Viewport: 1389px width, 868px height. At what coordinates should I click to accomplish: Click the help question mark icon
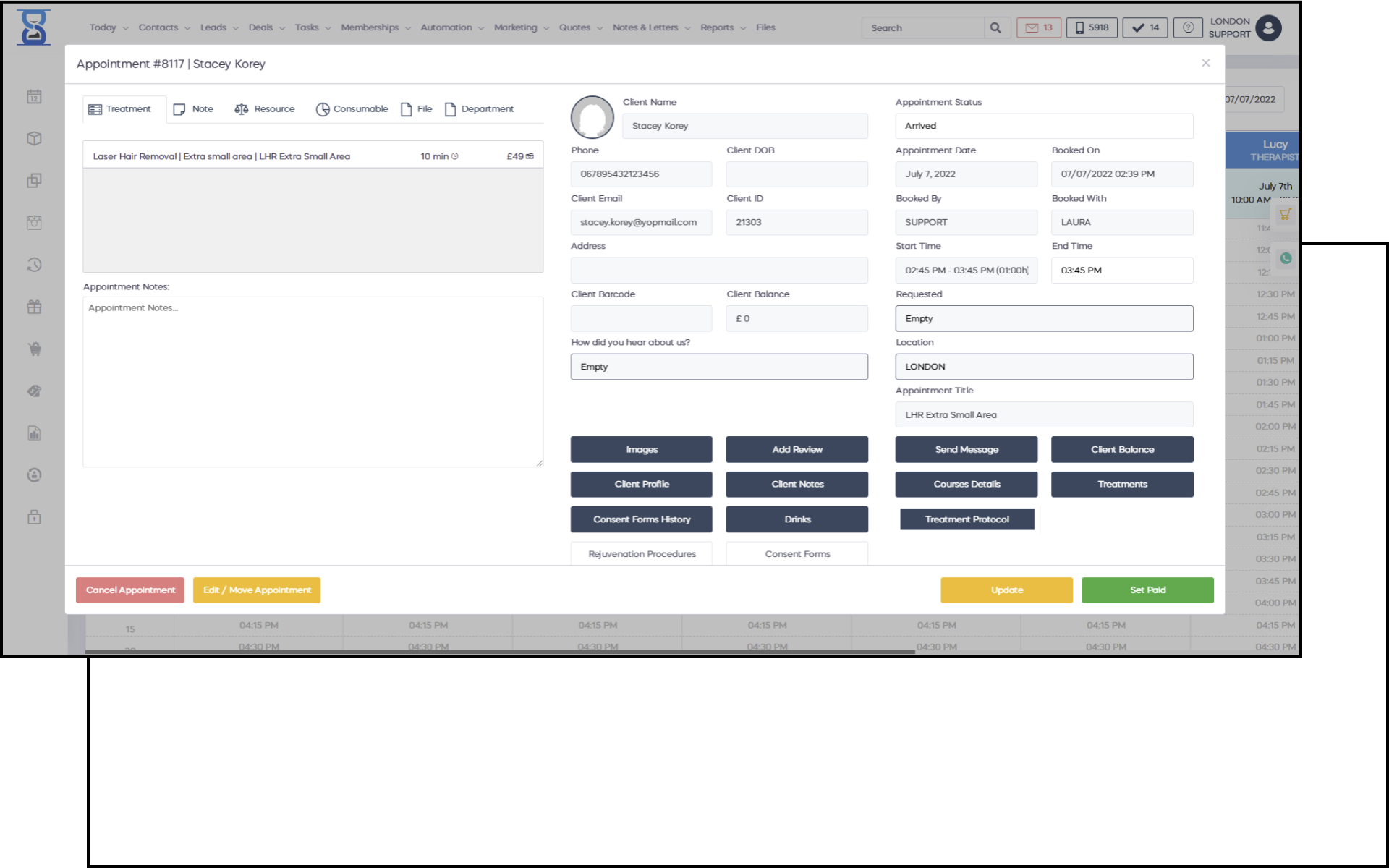(1188, 27)
